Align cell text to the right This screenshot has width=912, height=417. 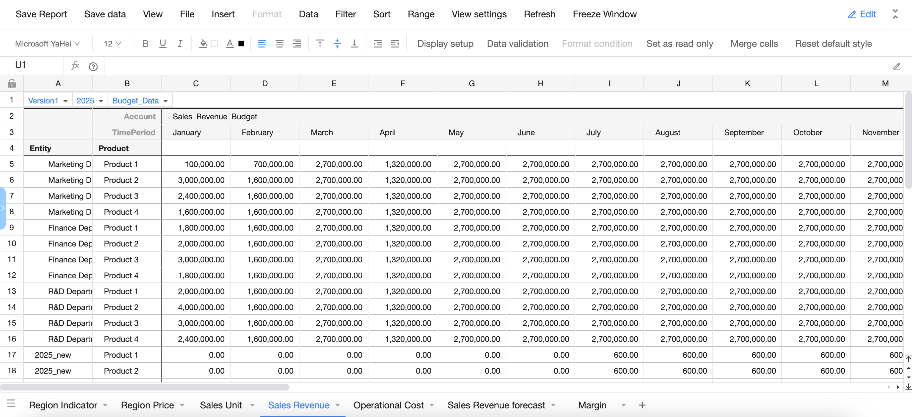(297, 44)
